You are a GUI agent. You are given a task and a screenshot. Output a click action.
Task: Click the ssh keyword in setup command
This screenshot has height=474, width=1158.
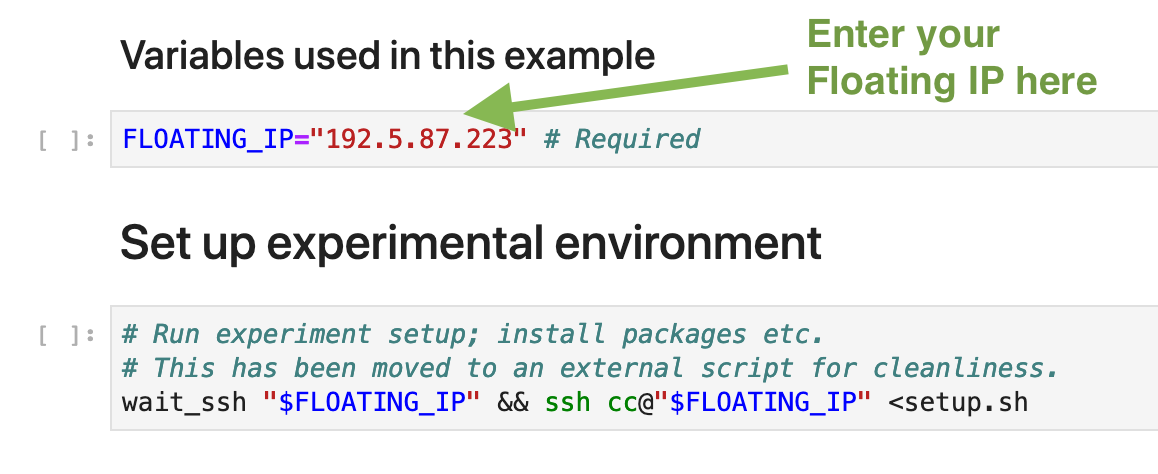tap(568, 402)
